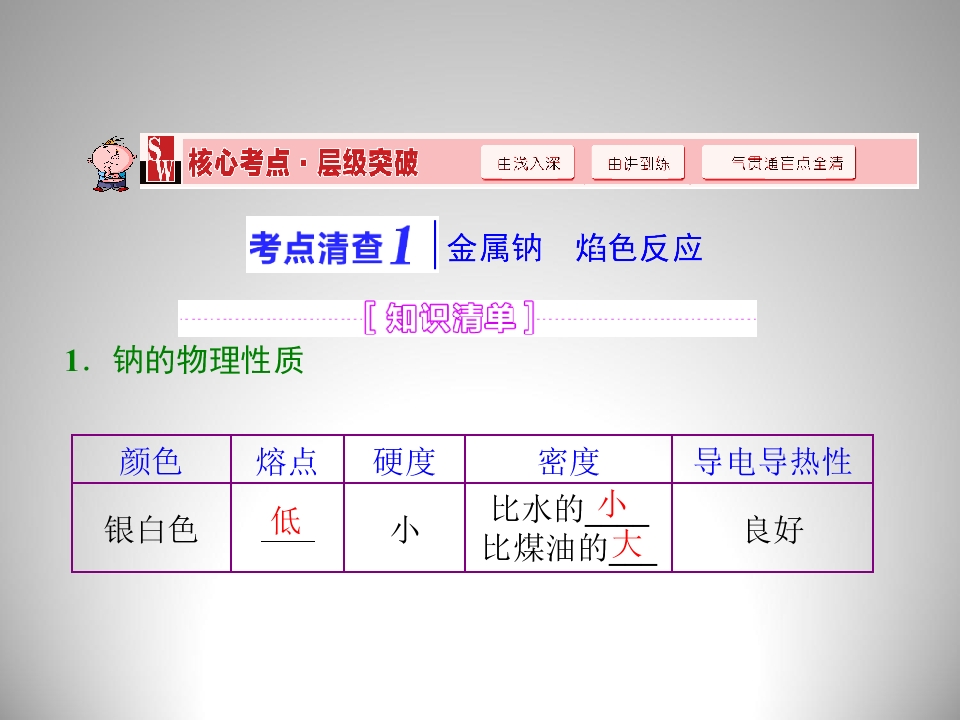The height and width of the screenshot is (720, 960).
Task: Click the red answer 低 under 熔点
Action: 286,521
